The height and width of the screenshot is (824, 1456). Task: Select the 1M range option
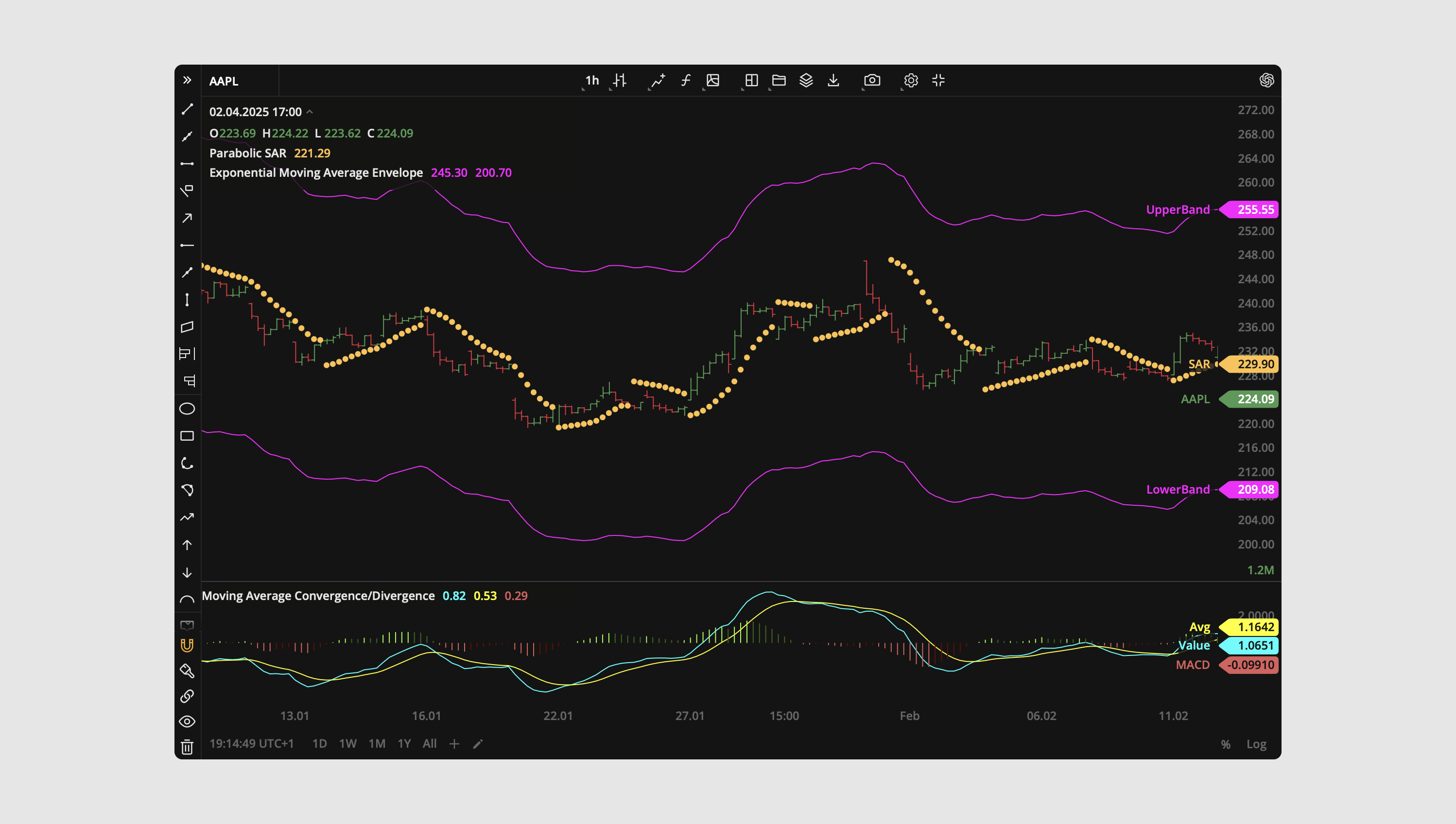click(377, 744)
